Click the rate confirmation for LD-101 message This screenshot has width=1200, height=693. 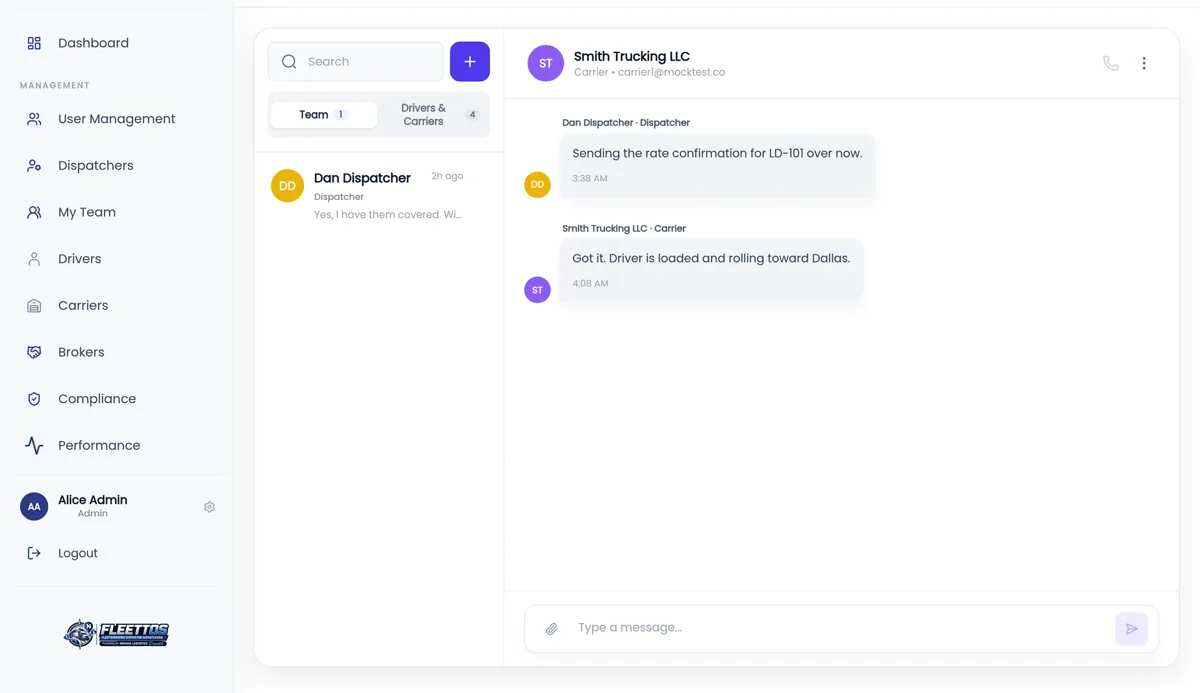click(x=717, y=165)
